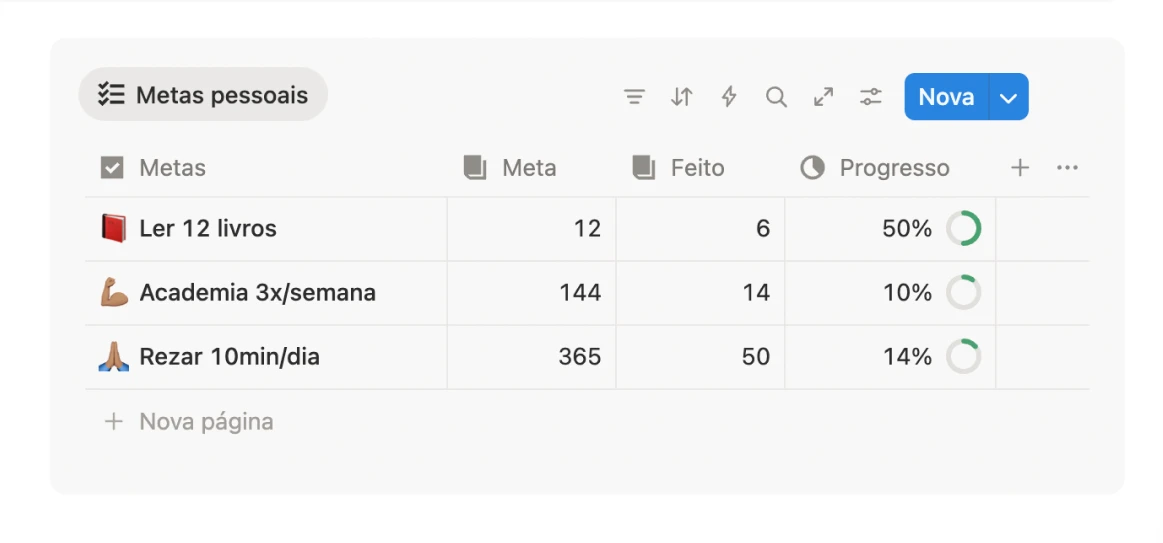Expand database to full page

click(823, 97)
